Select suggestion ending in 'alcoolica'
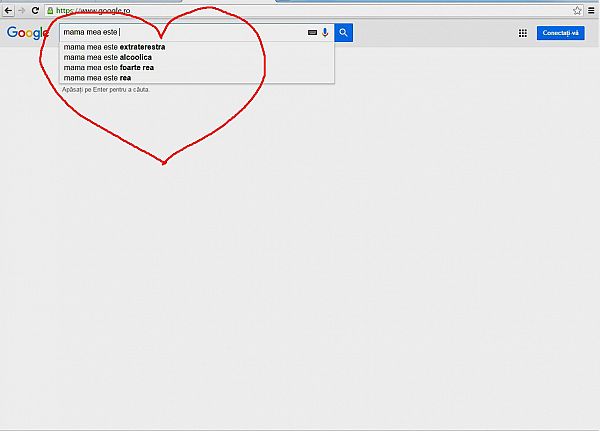Image resolution: width=600 pixels, height=431 pixels. (108, 57)
